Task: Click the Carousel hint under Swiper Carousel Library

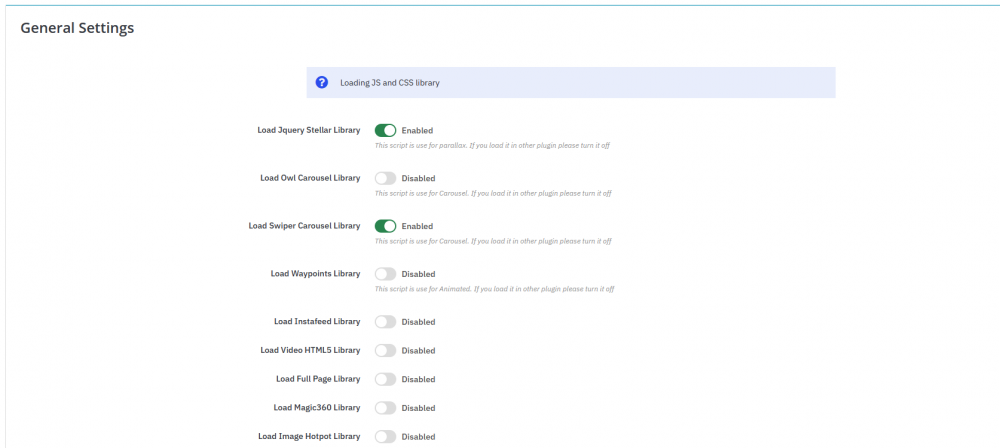Action: 493,241
